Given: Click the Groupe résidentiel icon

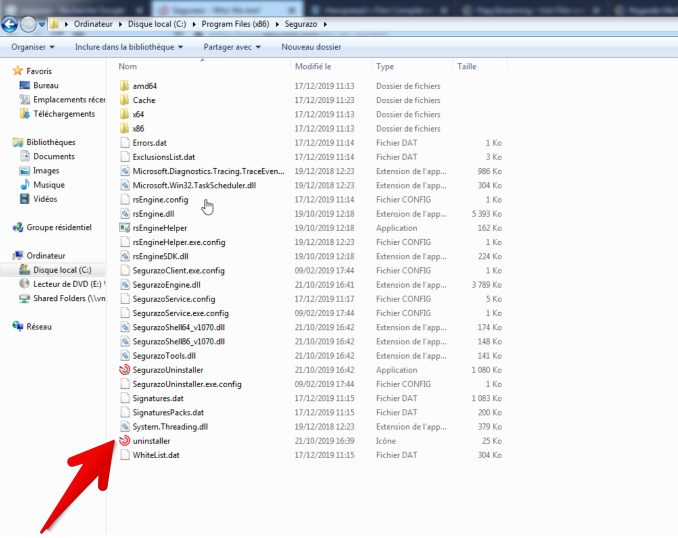Looking at the screenshot, I should coord(18,227).
